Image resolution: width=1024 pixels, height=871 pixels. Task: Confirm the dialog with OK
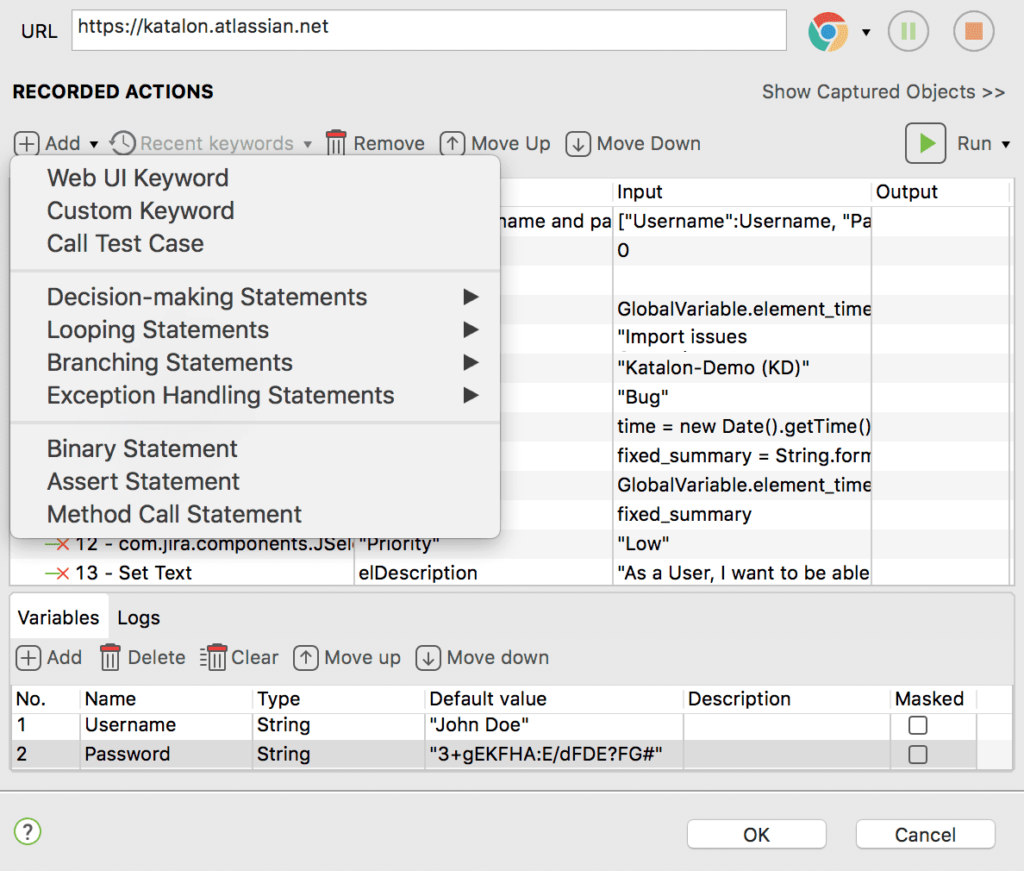(x=756, y=834)
